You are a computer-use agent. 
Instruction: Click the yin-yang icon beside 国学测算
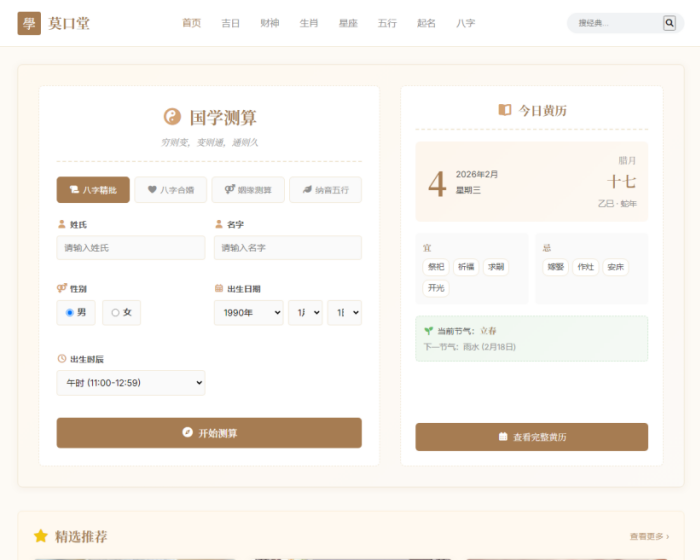[x=171, y=117]
